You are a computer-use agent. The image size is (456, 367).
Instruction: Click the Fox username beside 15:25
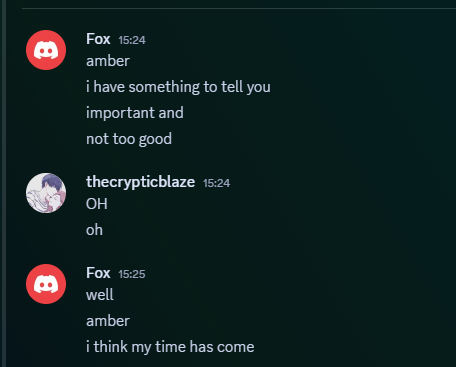pos(98,273)
